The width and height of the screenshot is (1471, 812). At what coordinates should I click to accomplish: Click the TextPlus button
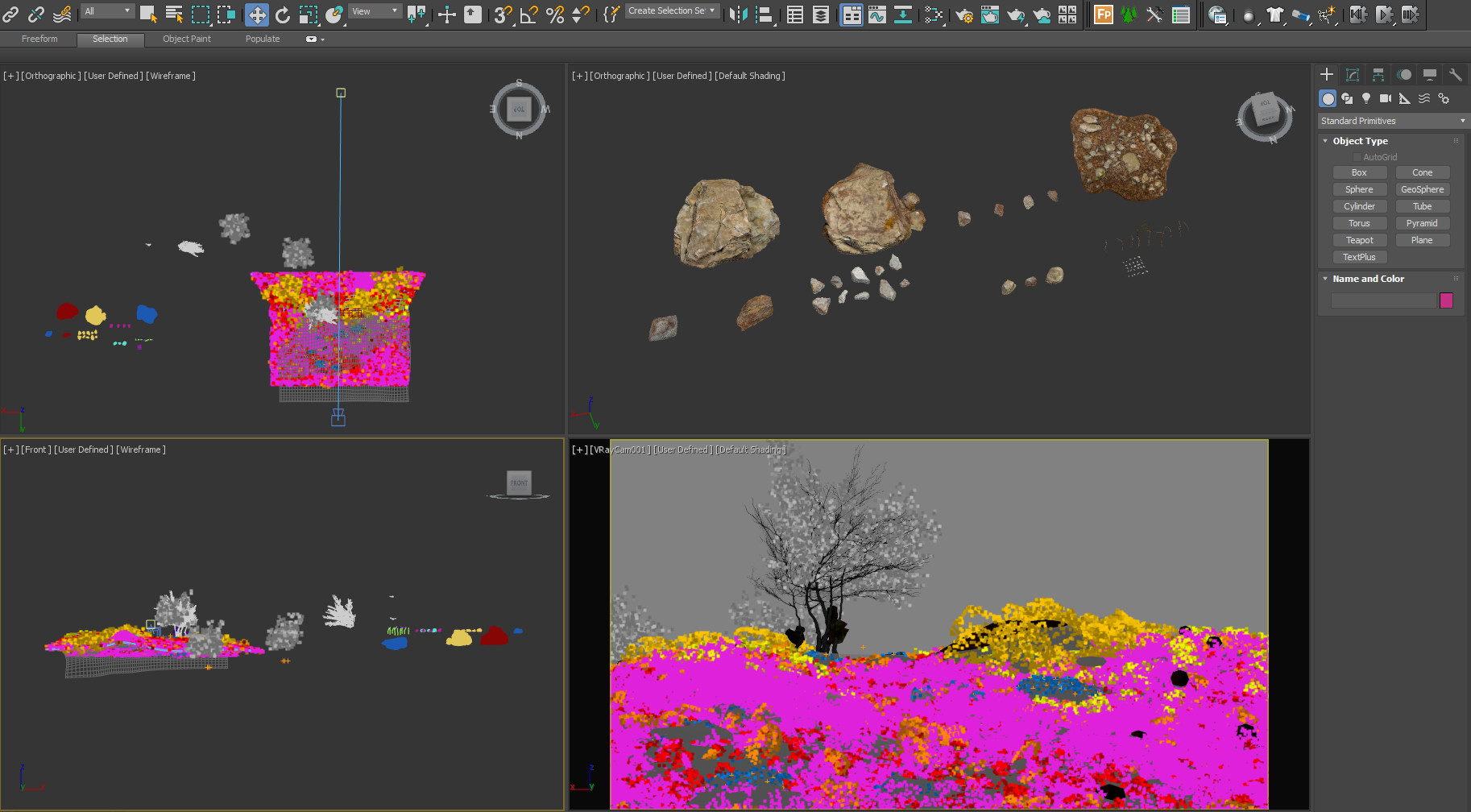tap(1359, 257)
